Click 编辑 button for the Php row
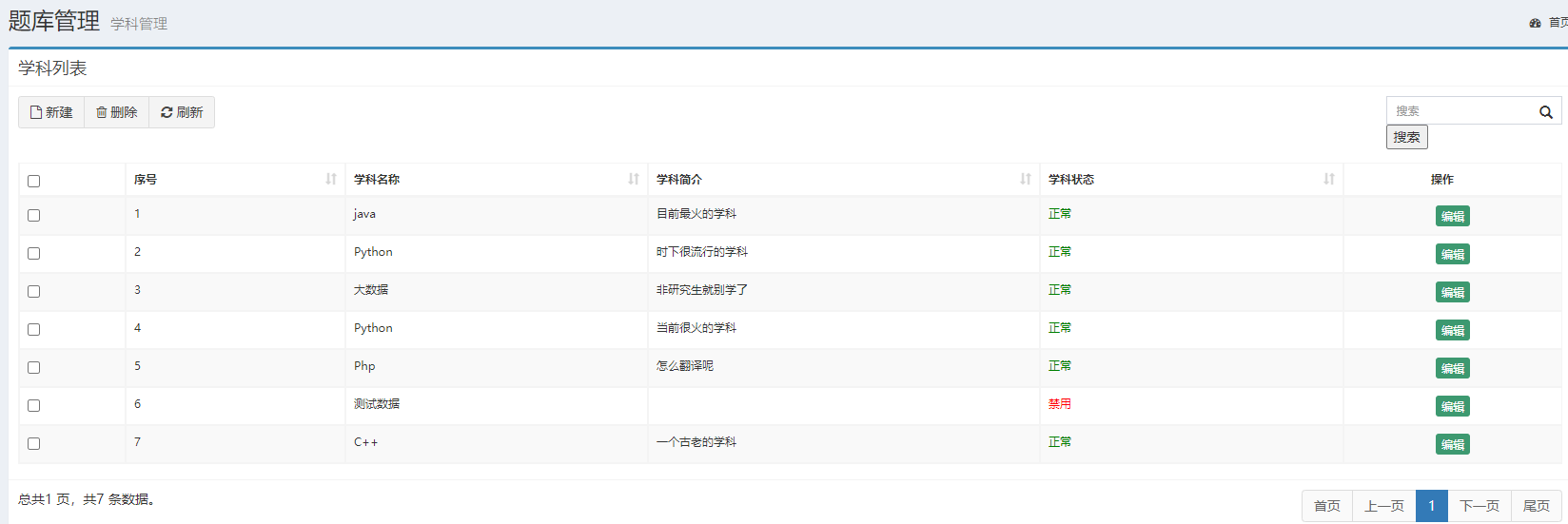The height and width of the screenshot is (524, 1568). (1453, 368)
